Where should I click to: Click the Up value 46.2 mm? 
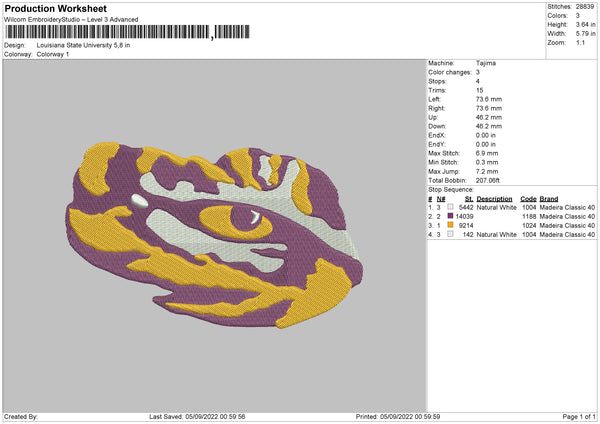pyautogui.click(x=489, y=117)
